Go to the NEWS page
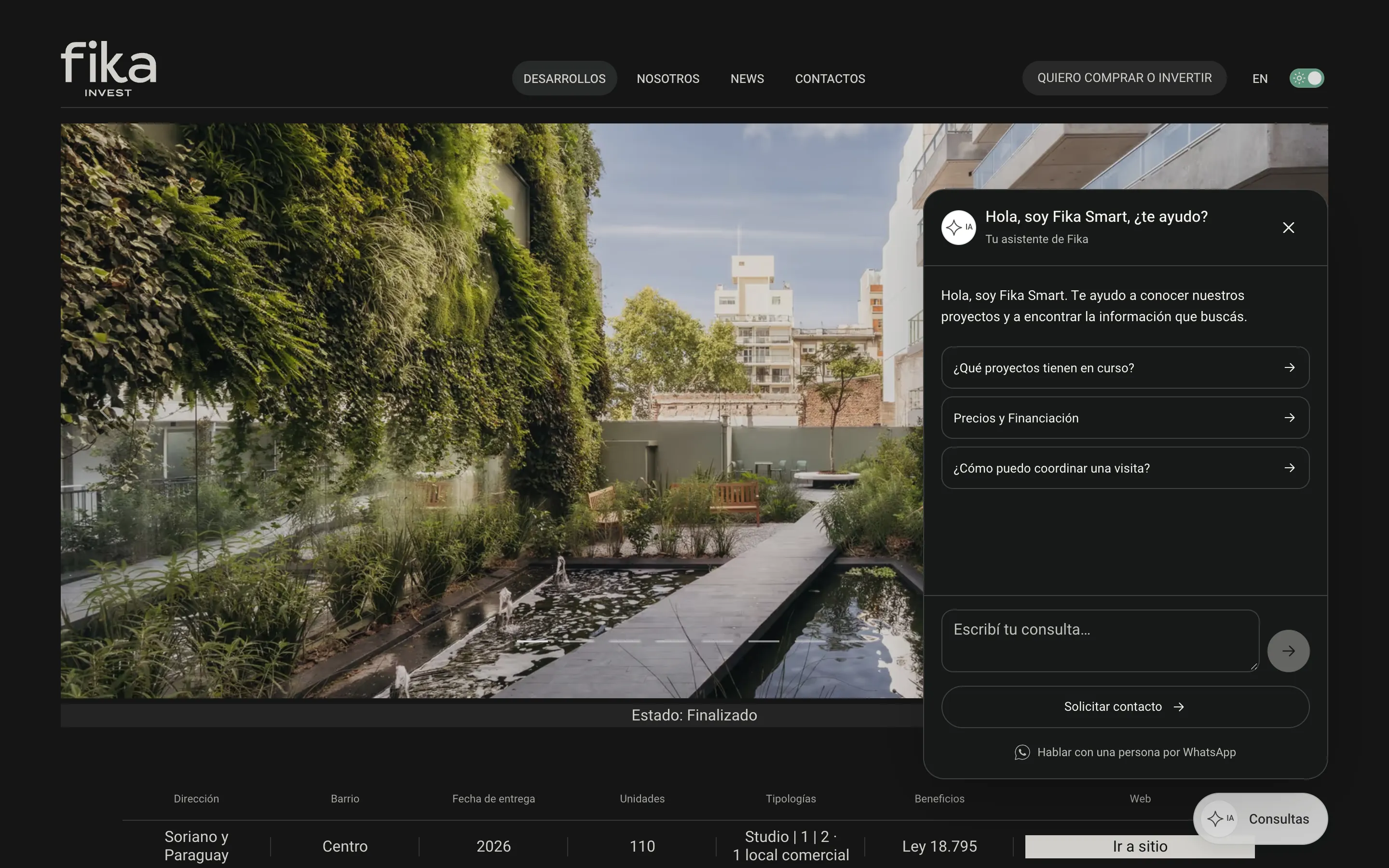Viewport: 1389px width, 868px height. pyautogui.click(x=747, y=78)
